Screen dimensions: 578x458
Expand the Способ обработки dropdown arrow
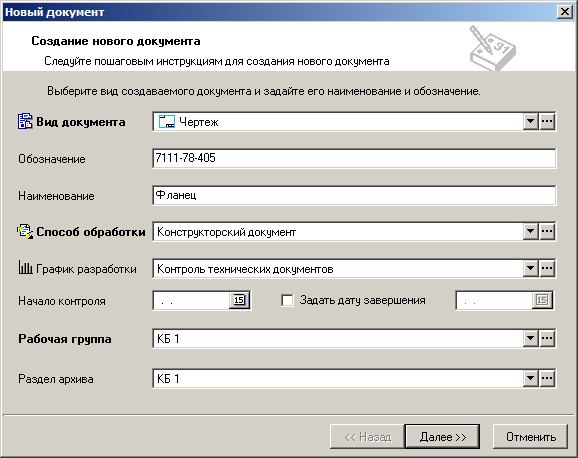(x=530, y=232)
